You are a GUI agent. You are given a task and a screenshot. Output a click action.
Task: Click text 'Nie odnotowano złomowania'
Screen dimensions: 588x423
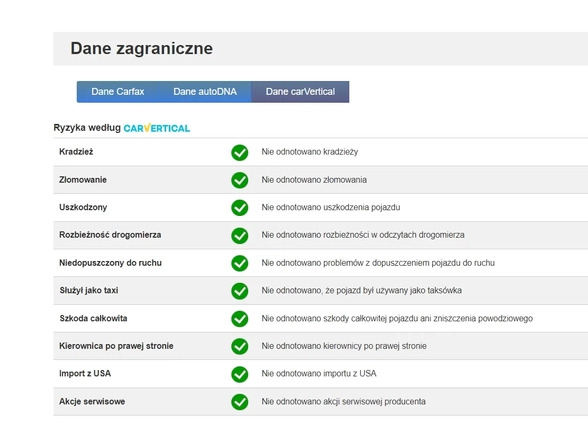pos(314,180)
